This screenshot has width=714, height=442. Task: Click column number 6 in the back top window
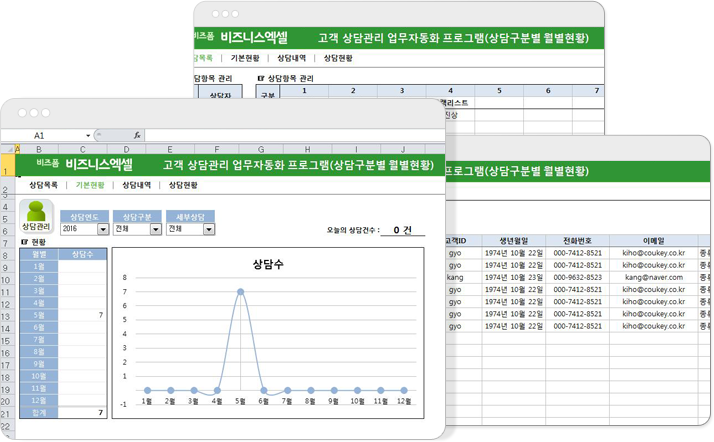pyautogui.click(x=548, y=91)
